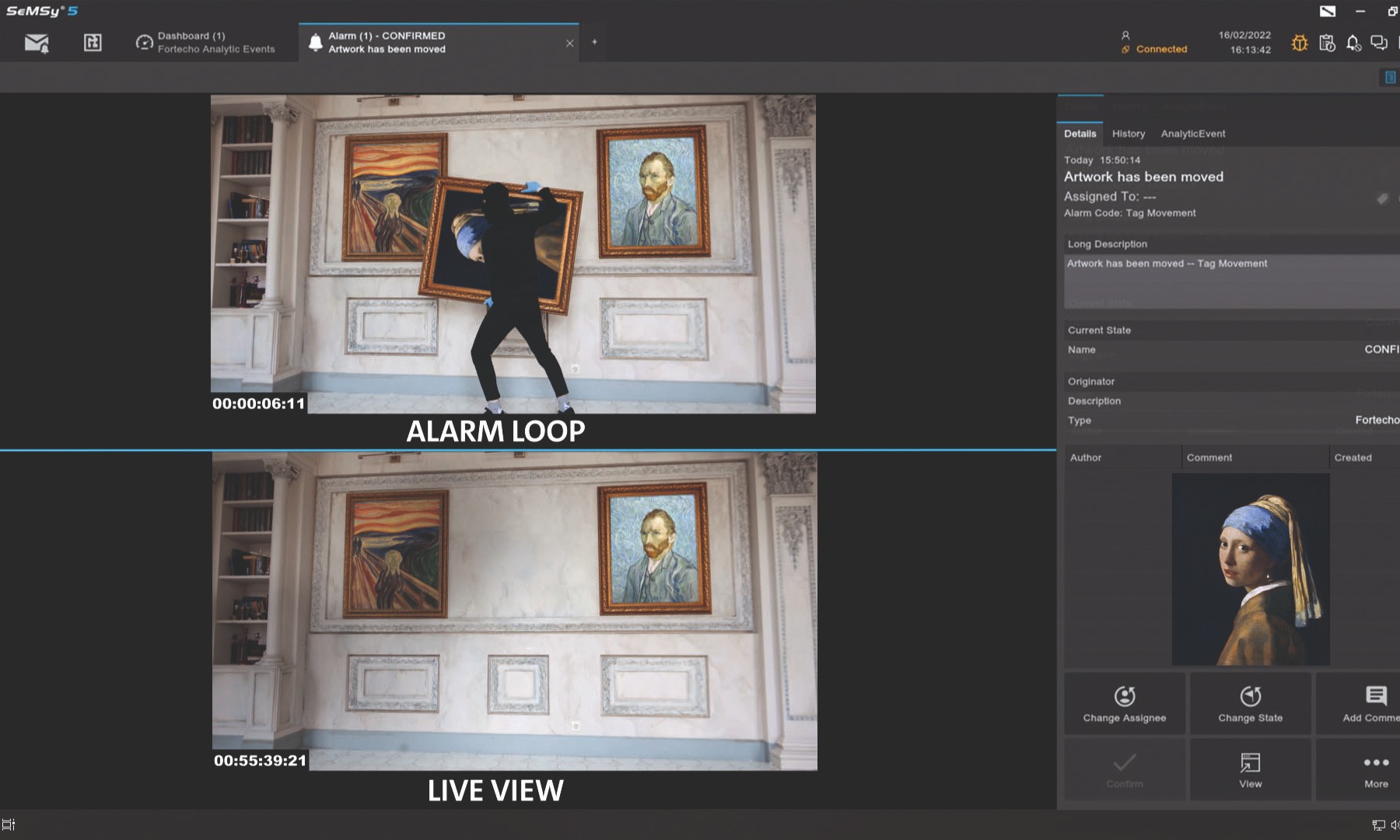Image resolution: width=1400 pixels, height=840 pixels.
Task: Click the Type row showing Fortecho
Action: 1232,420
